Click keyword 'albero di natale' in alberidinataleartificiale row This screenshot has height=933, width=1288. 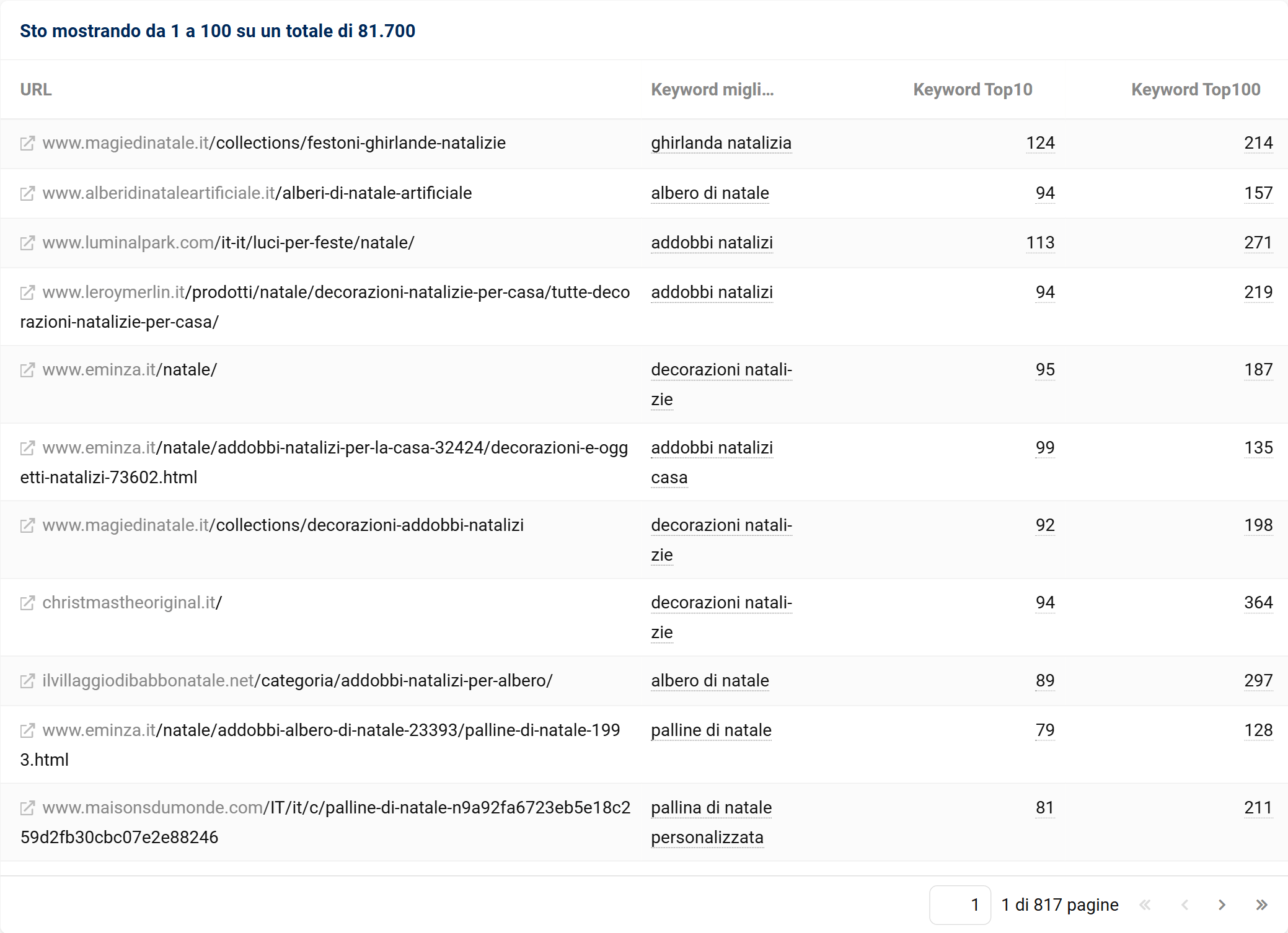click(x=710, y=193)
